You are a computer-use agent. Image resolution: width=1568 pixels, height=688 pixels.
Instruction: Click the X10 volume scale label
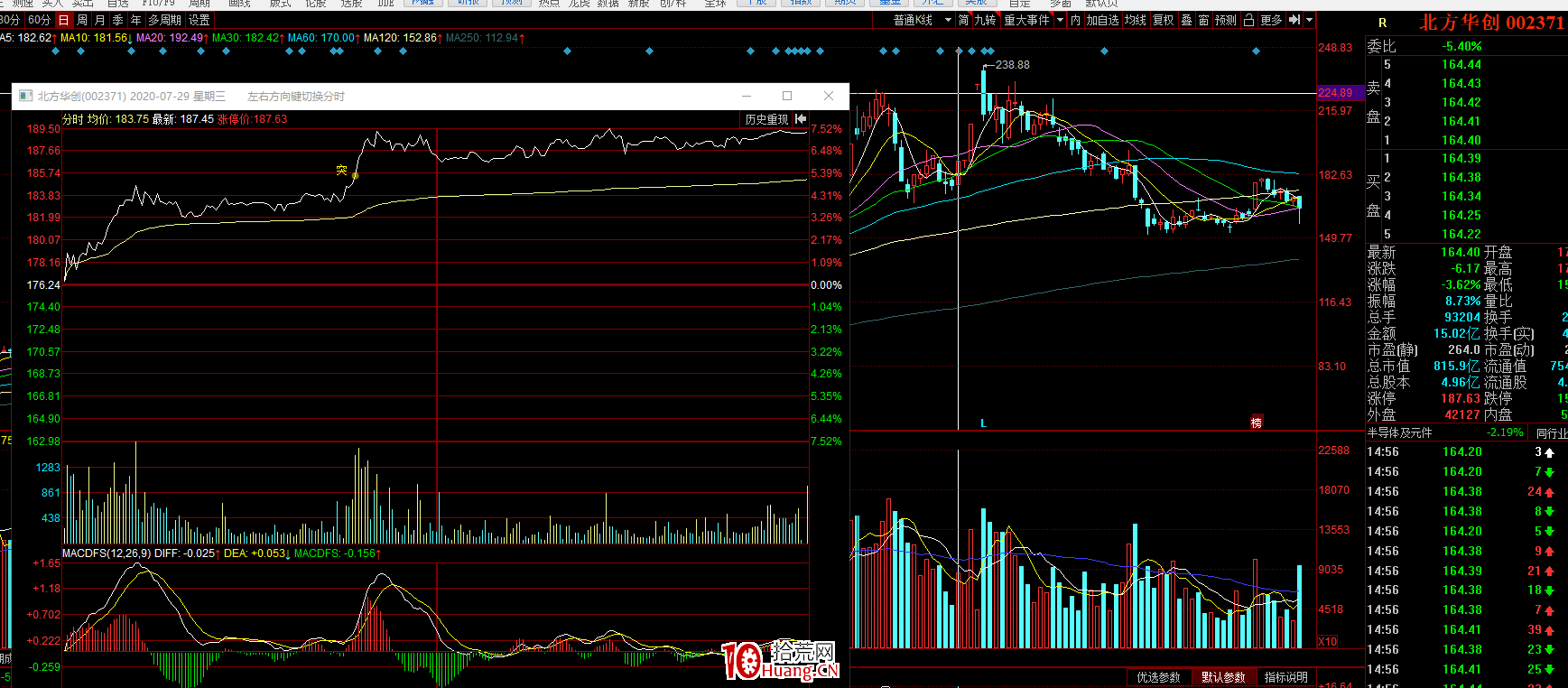[1328, 642]
